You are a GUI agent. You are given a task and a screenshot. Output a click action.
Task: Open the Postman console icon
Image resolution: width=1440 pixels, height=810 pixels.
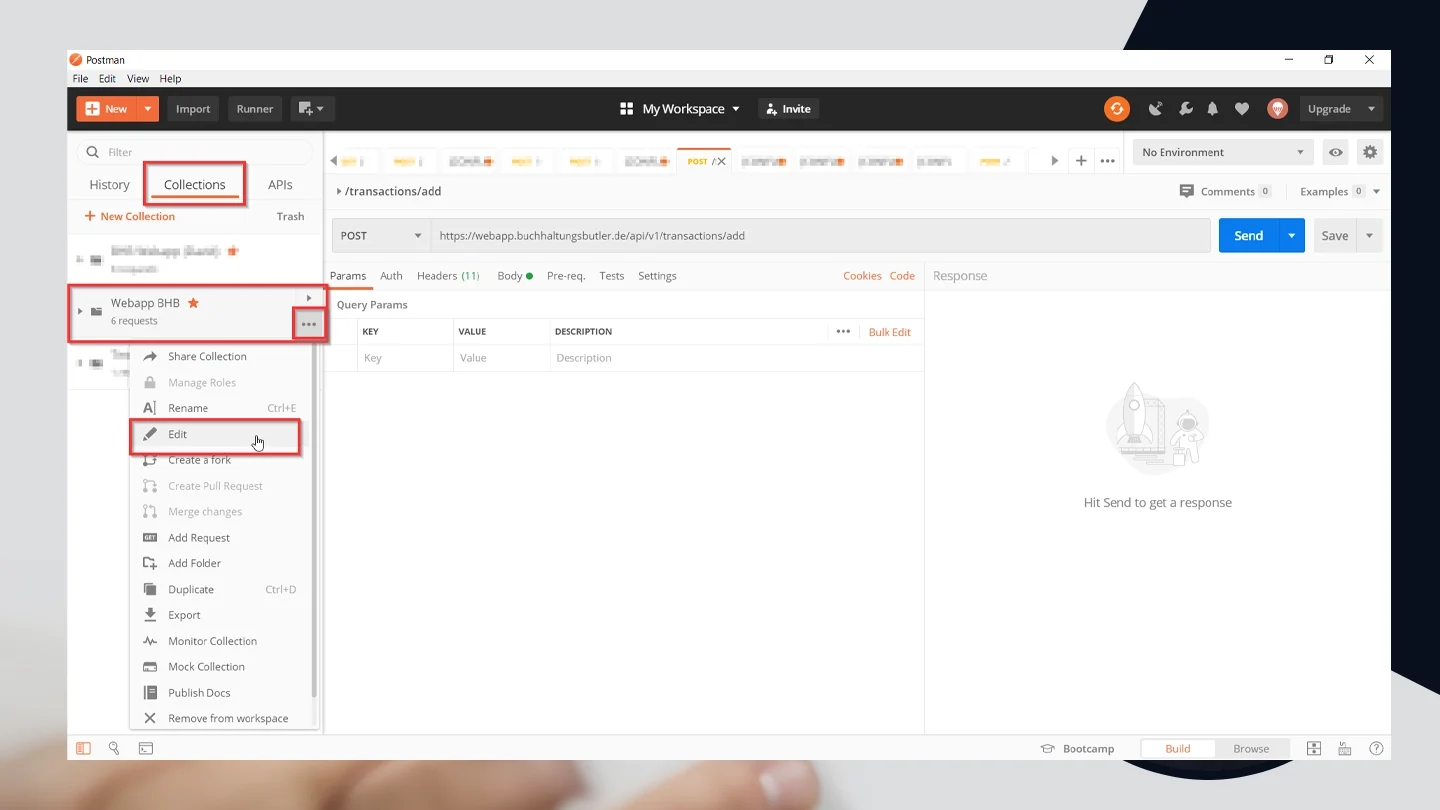point(146,748)
